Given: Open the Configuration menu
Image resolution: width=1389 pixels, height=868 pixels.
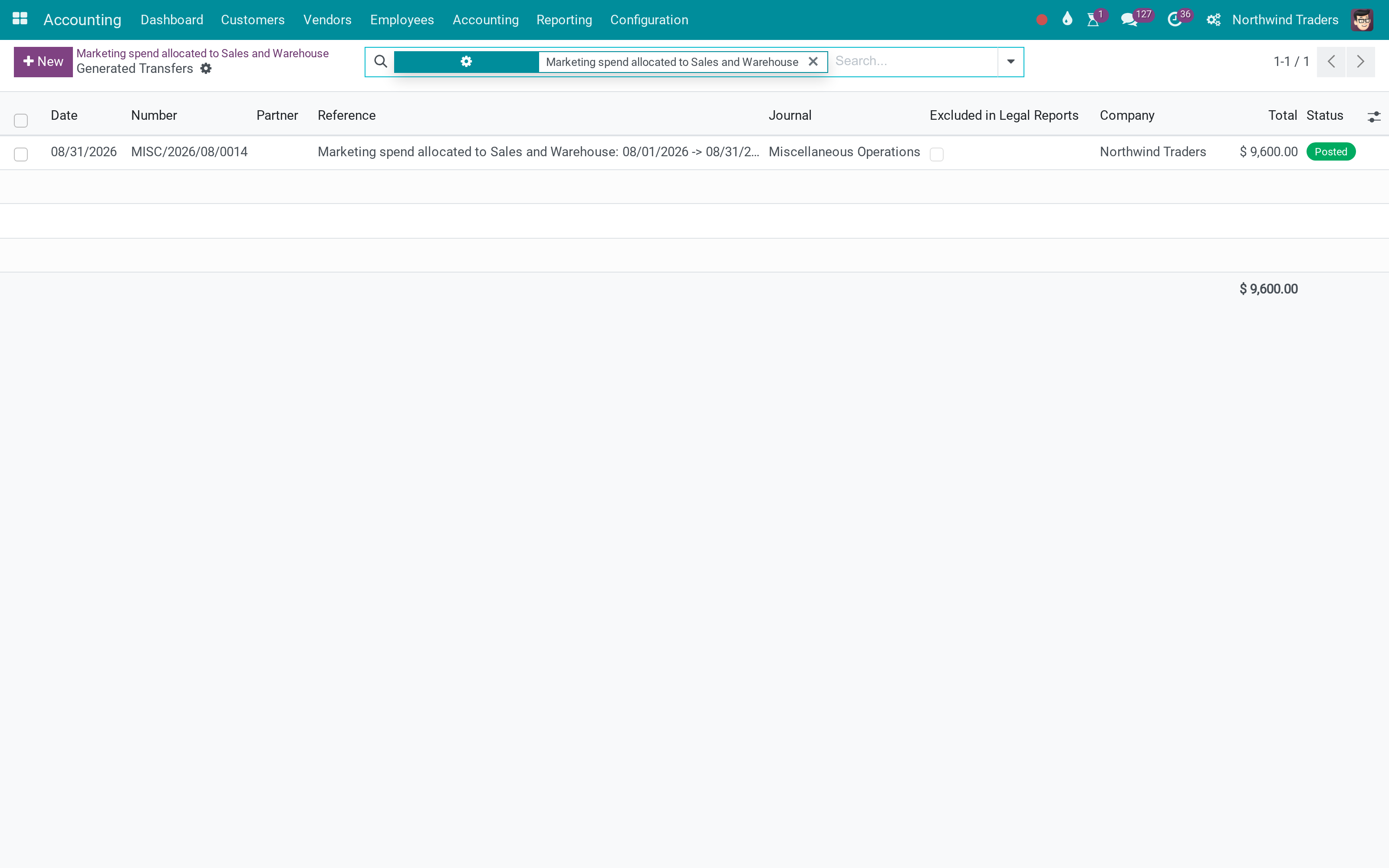Looking at the screenshot, I should (649, 20).
